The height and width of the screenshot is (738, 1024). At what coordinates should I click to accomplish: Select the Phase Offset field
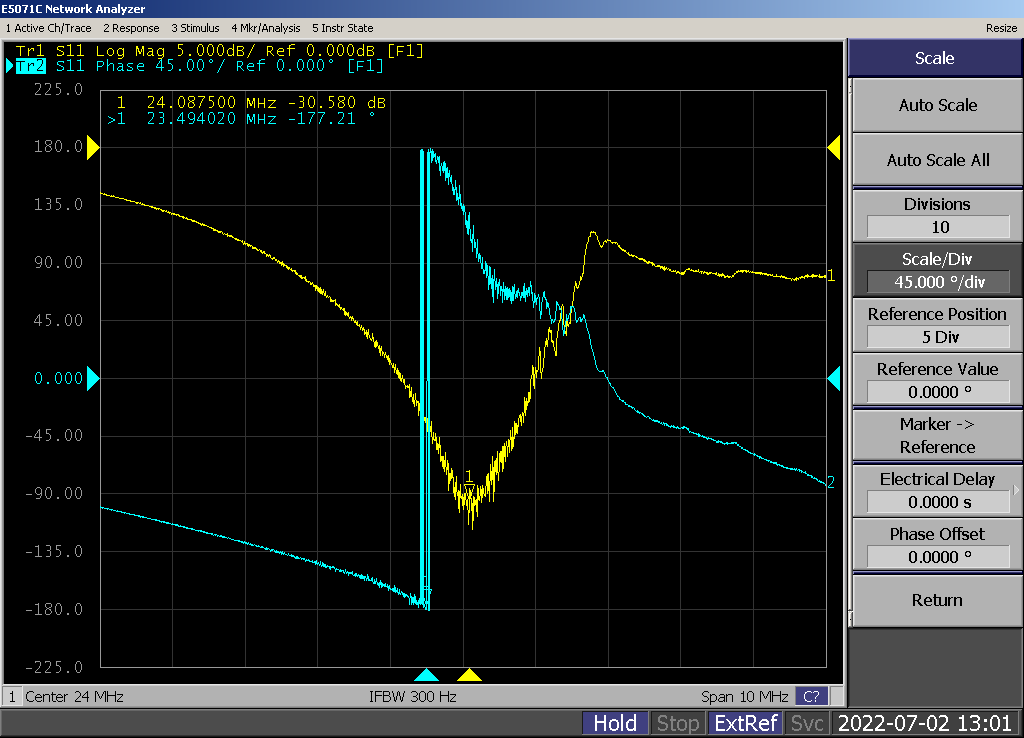pos(936,557)
